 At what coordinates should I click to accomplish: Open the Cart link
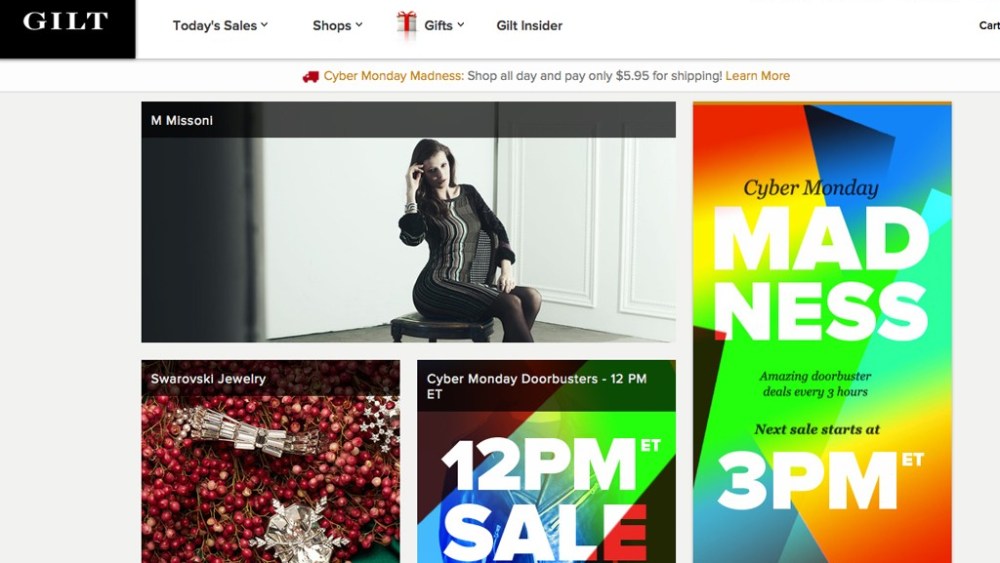point(989,26)
